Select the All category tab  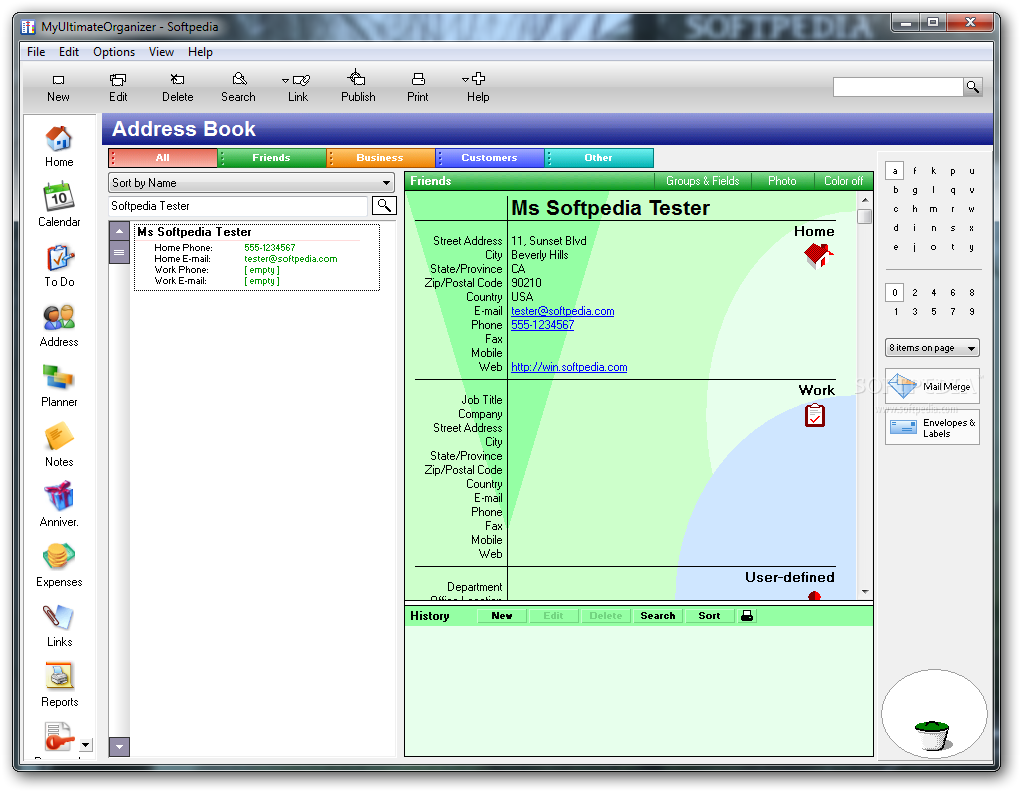click(163, 158)
